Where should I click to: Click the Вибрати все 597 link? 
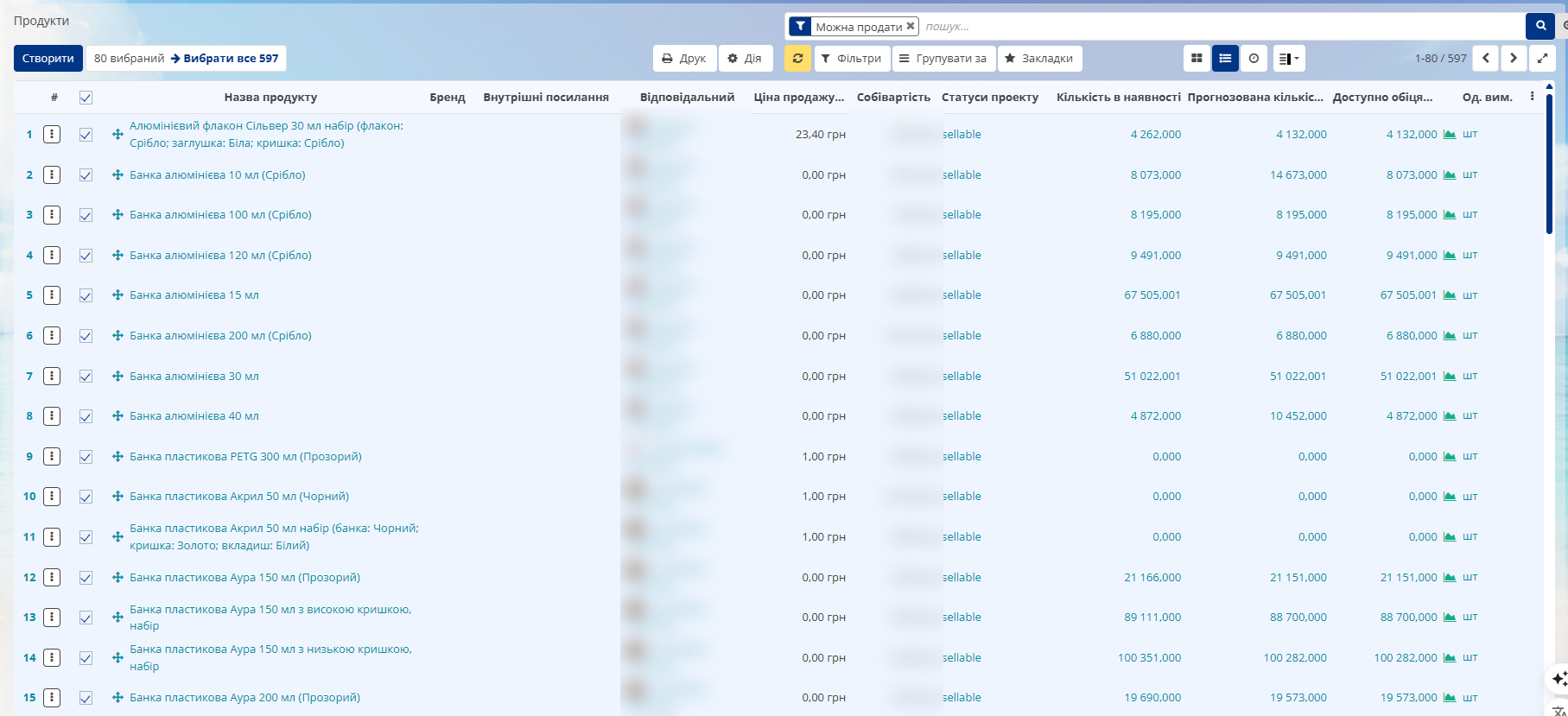tap(225, 59)
